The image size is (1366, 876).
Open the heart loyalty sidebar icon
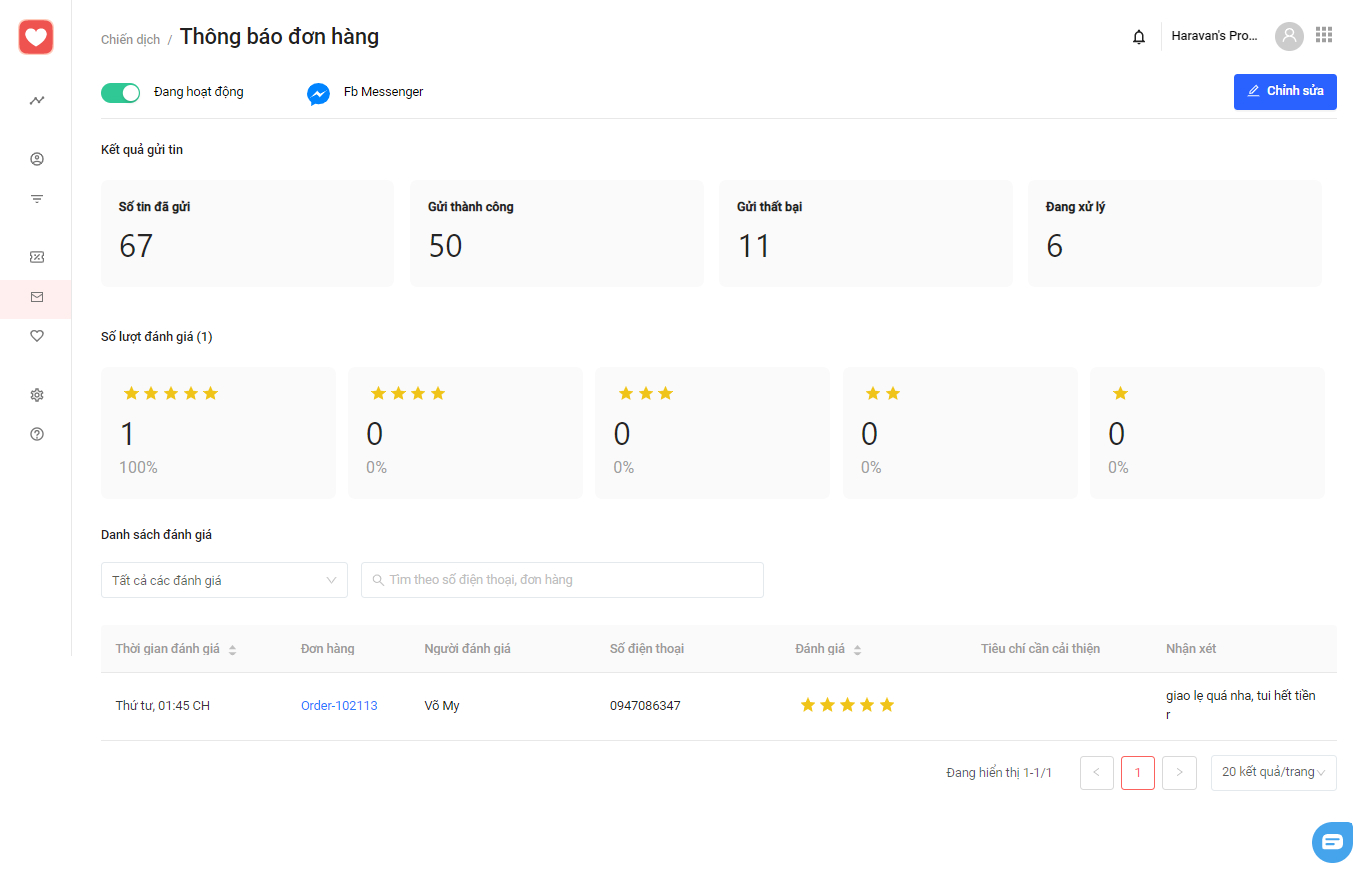(x=37, y=336)
